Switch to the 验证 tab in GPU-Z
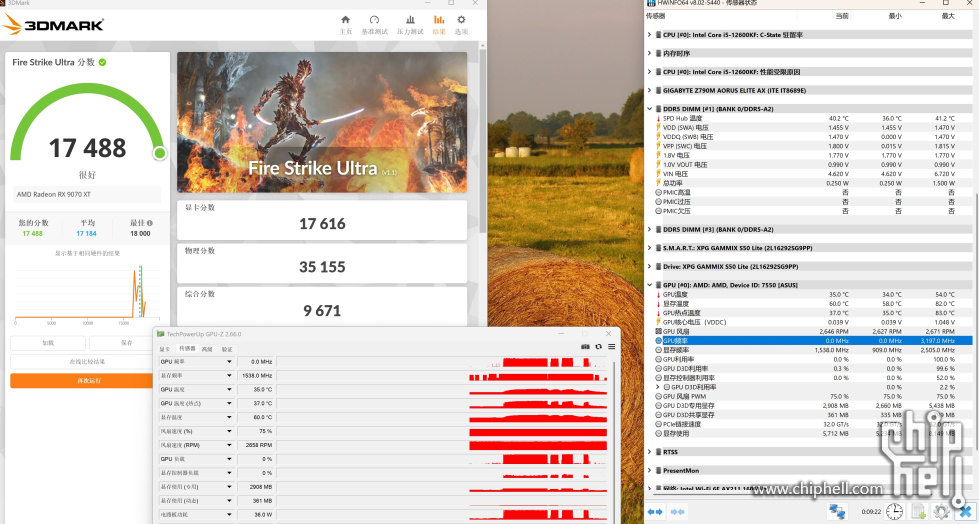Image resolution: width=979 pixels, height=524 pixels. point(227,349)
